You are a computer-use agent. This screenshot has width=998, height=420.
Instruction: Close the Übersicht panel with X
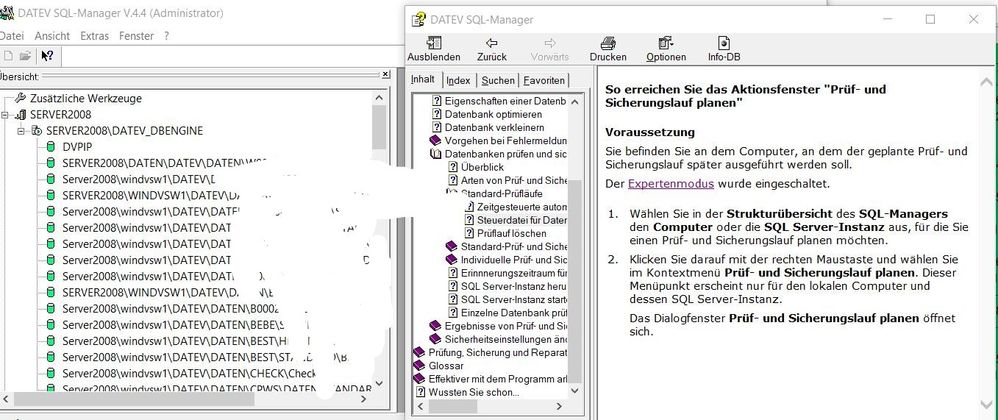[x=386, y=75]
